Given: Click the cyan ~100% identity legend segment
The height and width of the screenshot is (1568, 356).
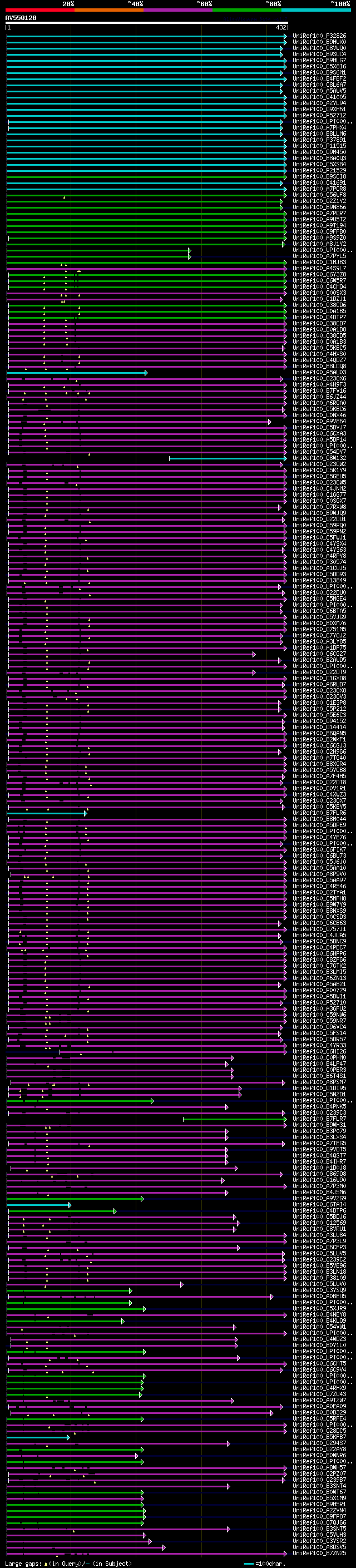Looking at the screenshot, I should click(x=317, y=10).
